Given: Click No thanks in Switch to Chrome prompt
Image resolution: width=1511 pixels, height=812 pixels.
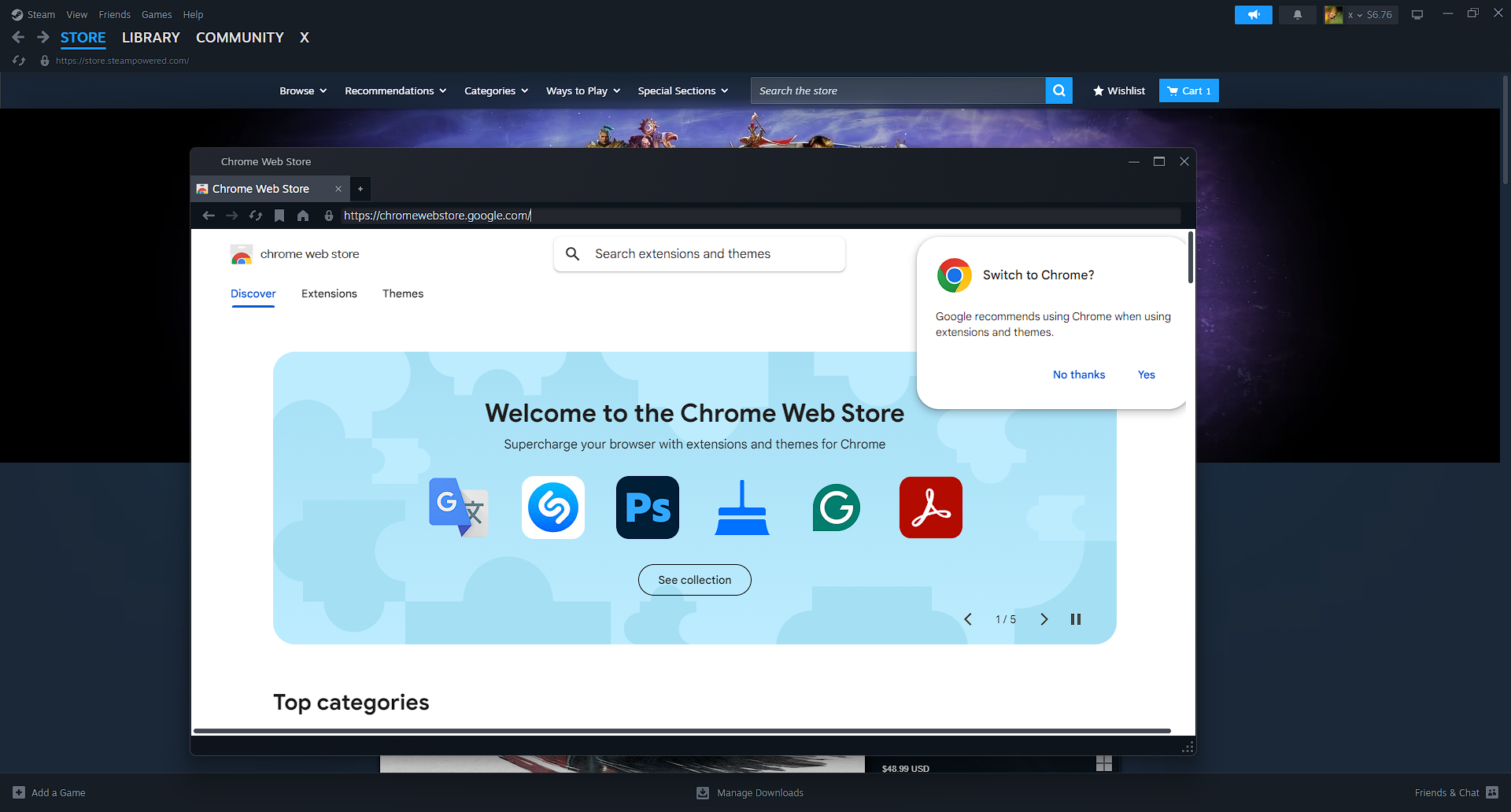Looking at the screenshot, I should click(x=1079, y=375).
